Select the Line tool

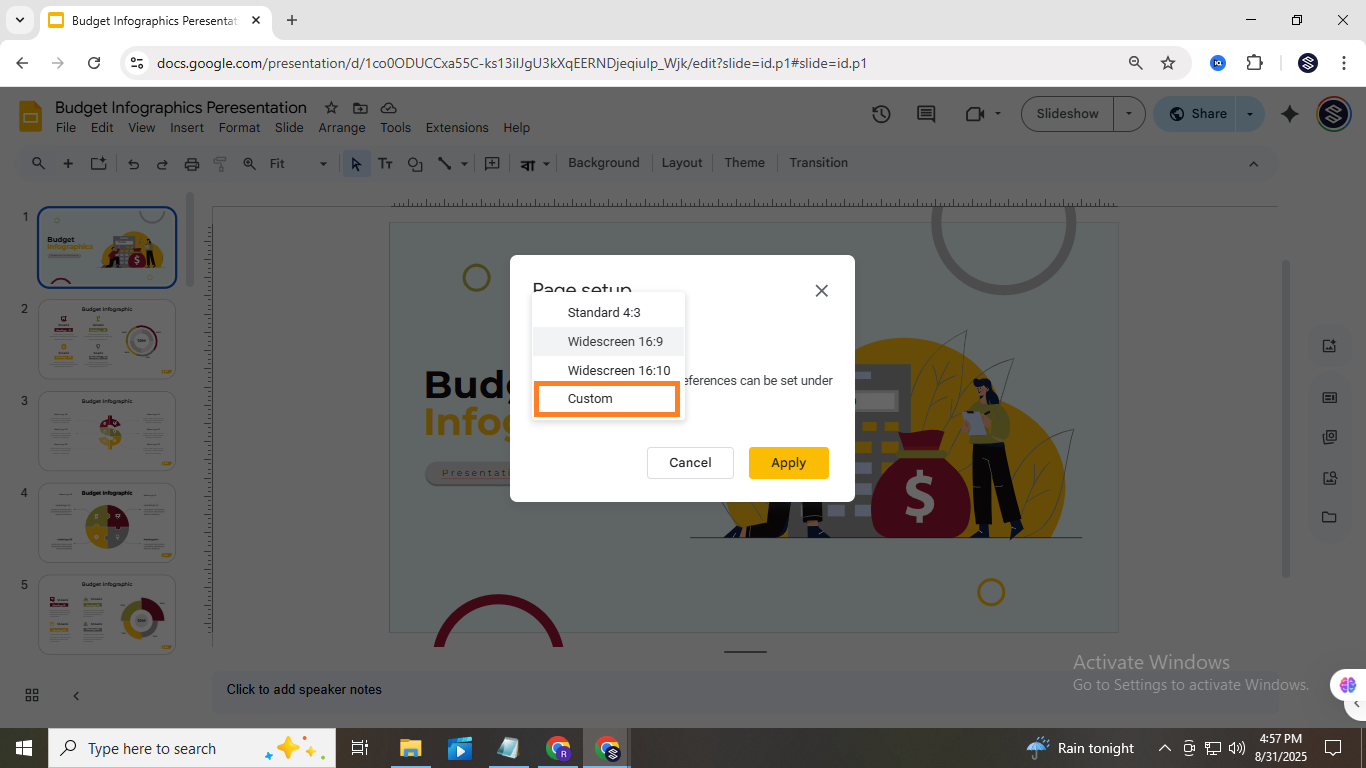coord(444,164)
